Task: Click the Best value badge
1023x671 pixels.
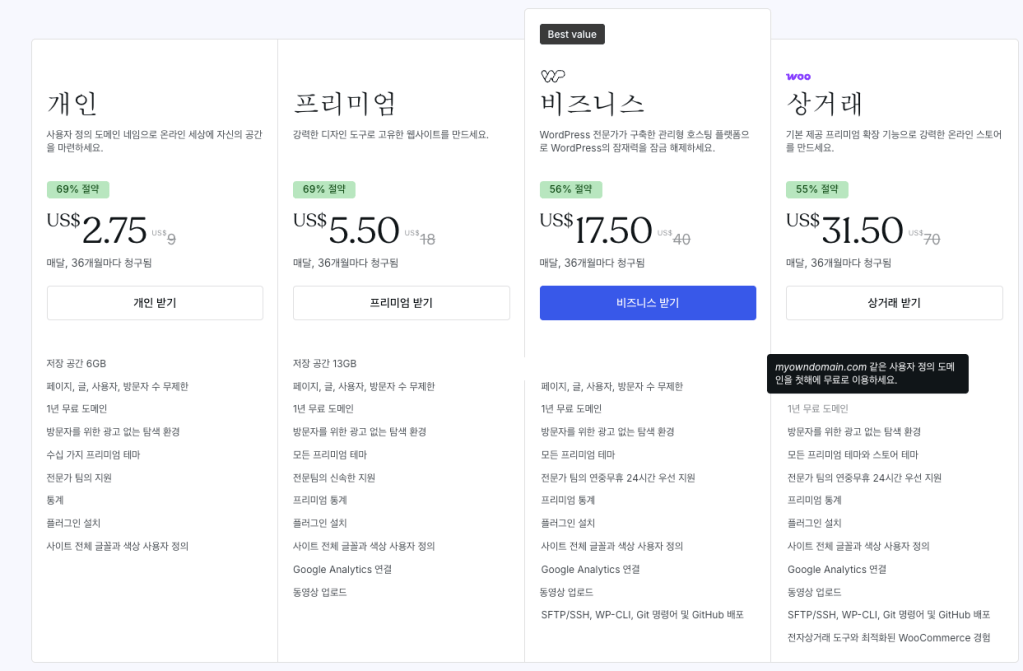Action: click(x=572, y=34)
